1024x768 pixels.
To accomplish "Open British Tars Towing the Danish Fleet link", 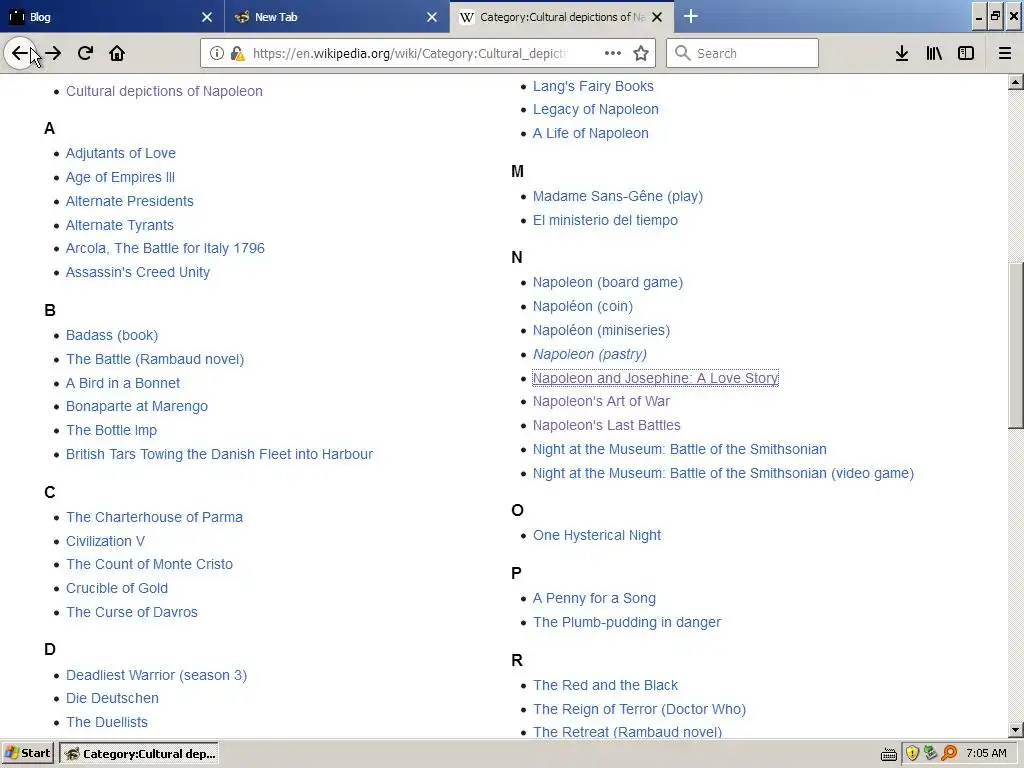I will (x=219, y=454).
